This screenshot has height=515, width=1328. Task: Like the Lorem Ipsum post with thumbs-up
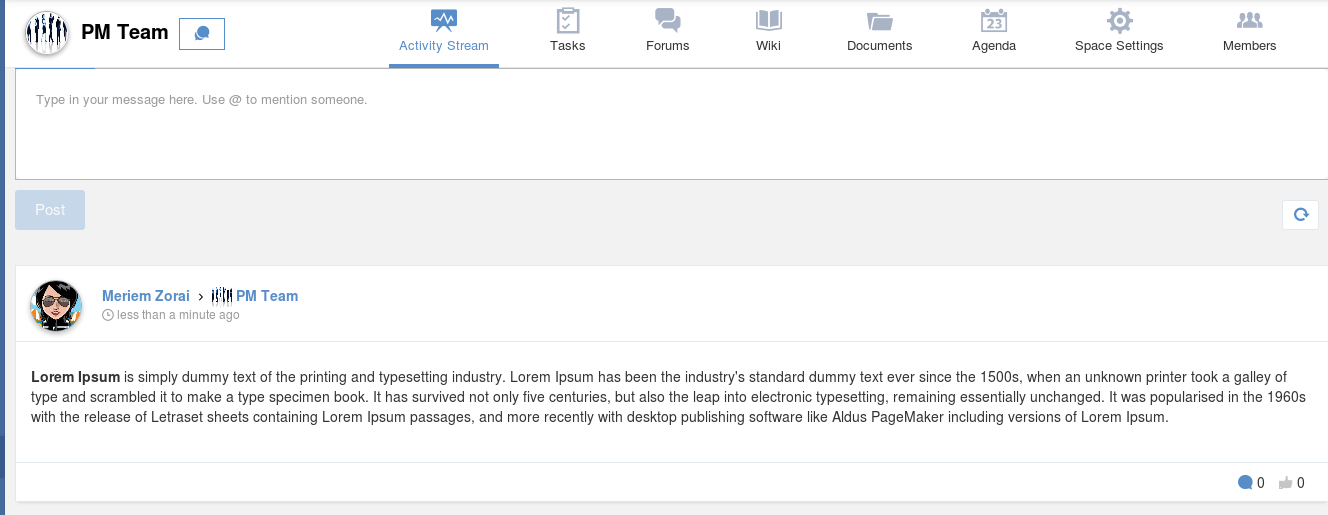[1285, 483]
